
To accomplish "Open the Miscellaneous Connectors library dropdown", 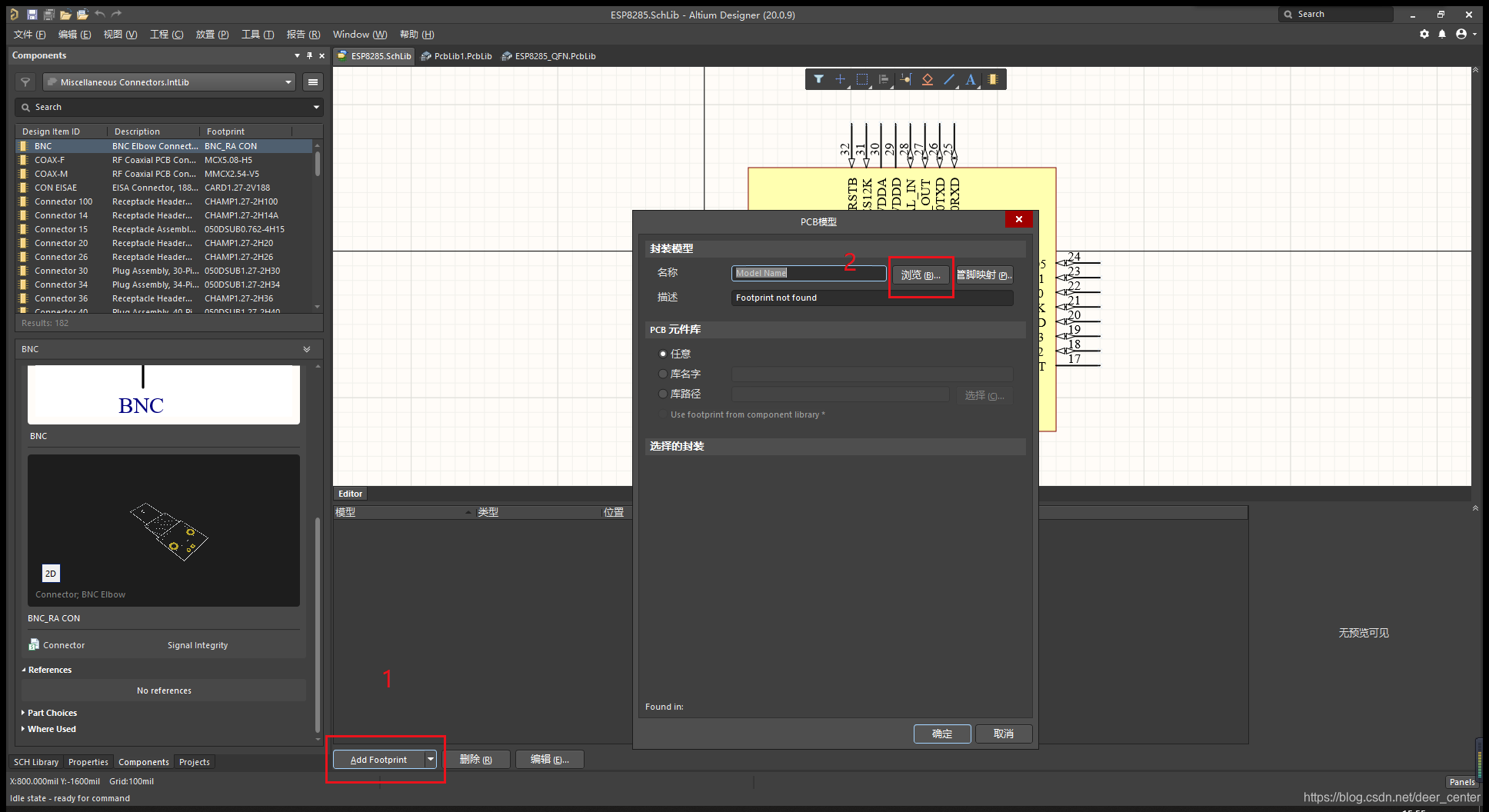I will (288, 82).
